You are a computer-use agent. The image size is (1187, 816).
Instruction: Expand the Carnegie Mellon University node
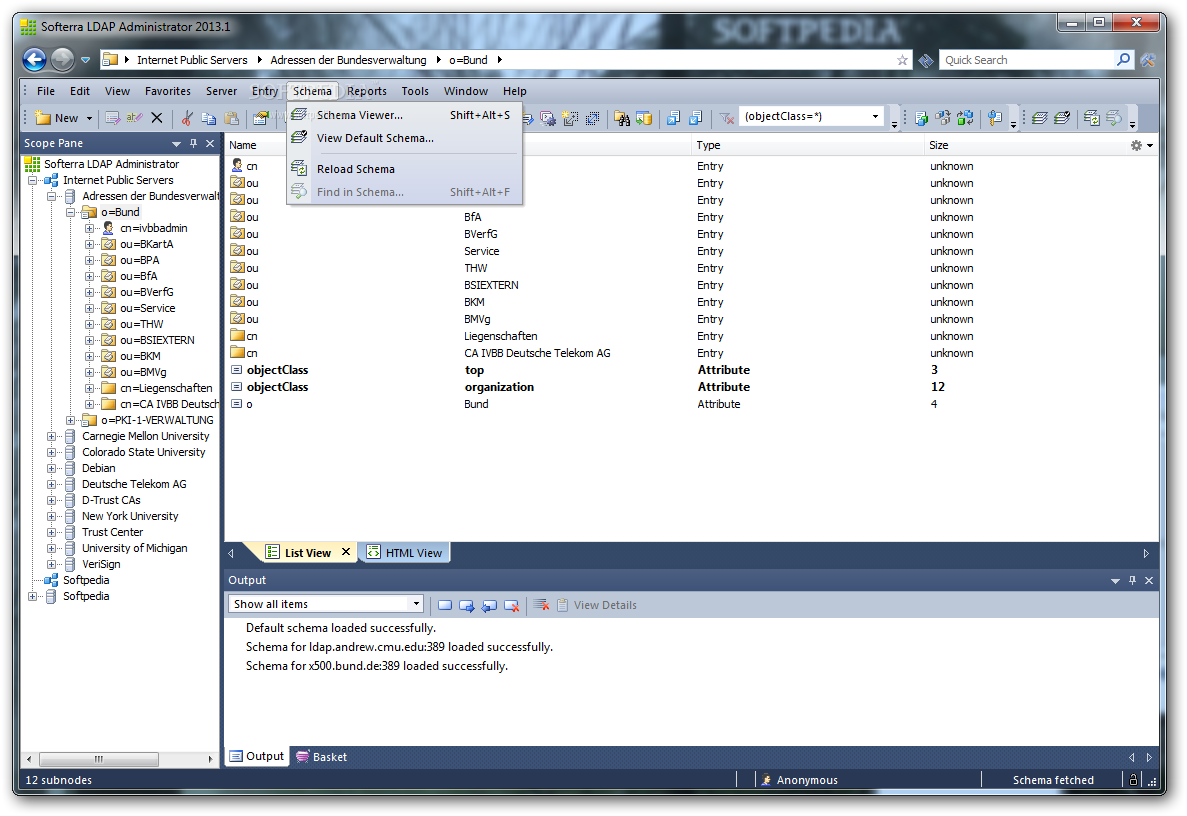(x=51, y=437)
